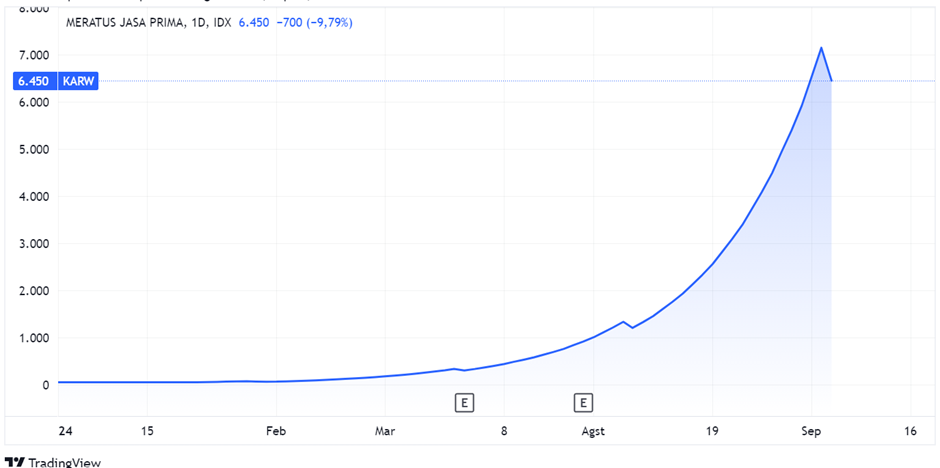Click the 16 date label
This screenshot has width=940, height=468.
coord(911,431)
